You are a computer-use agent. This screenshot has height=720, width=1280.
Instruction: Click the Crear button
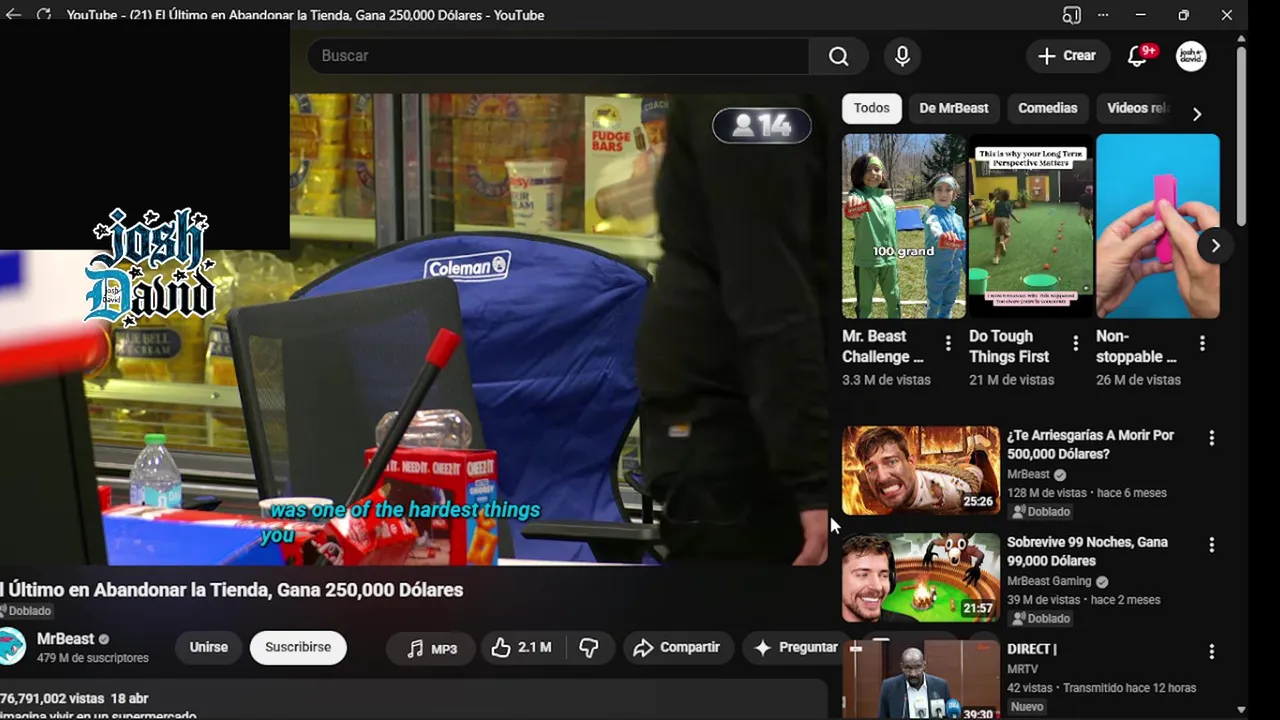tap(1067, 56)
